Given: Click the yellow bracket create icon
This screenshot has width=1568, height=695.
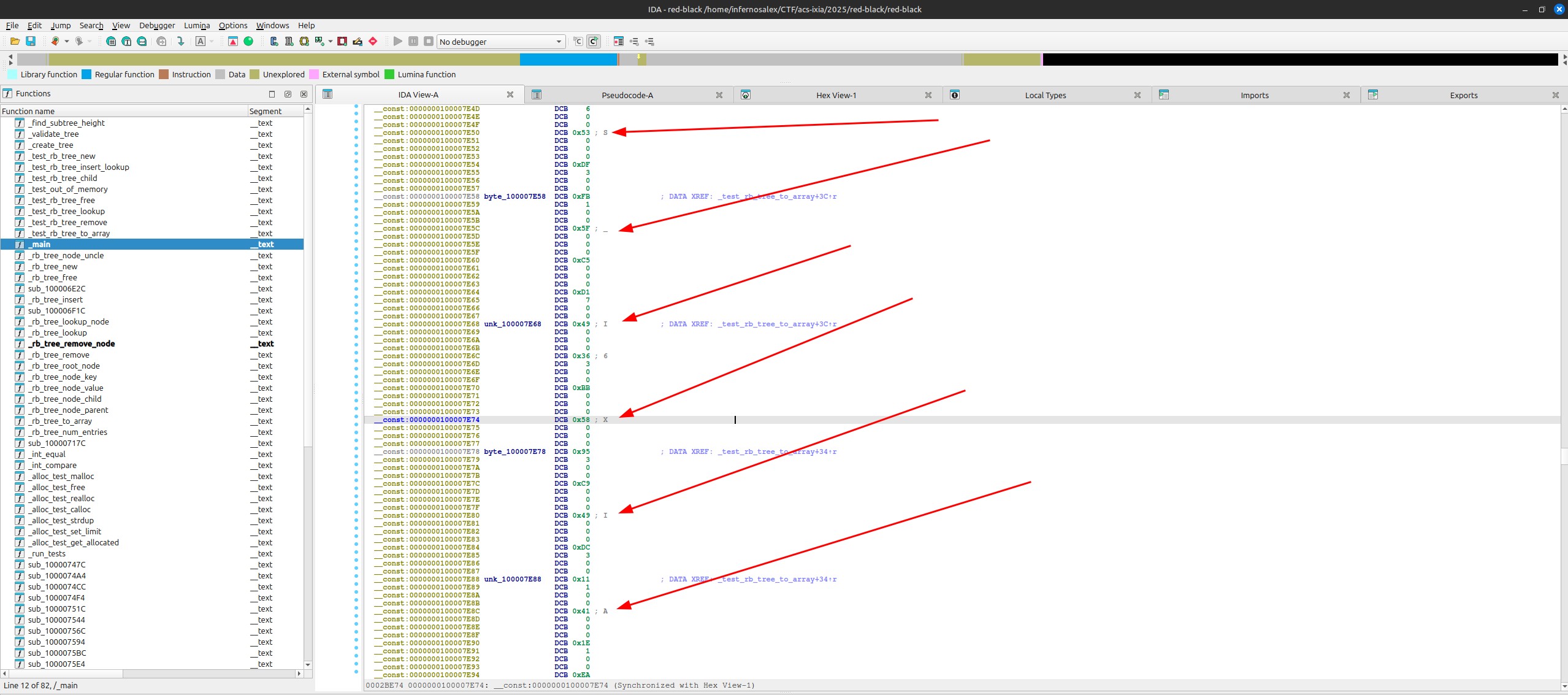Looking at the screenshot, I should [x=304, y=41].
